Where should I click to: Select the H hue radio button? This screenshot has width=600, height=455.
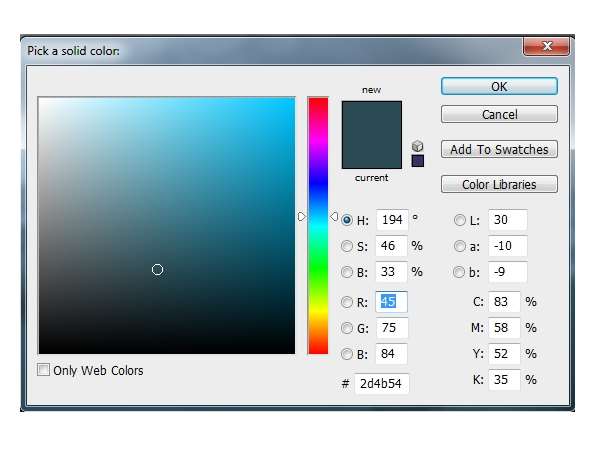pos(347,220)
